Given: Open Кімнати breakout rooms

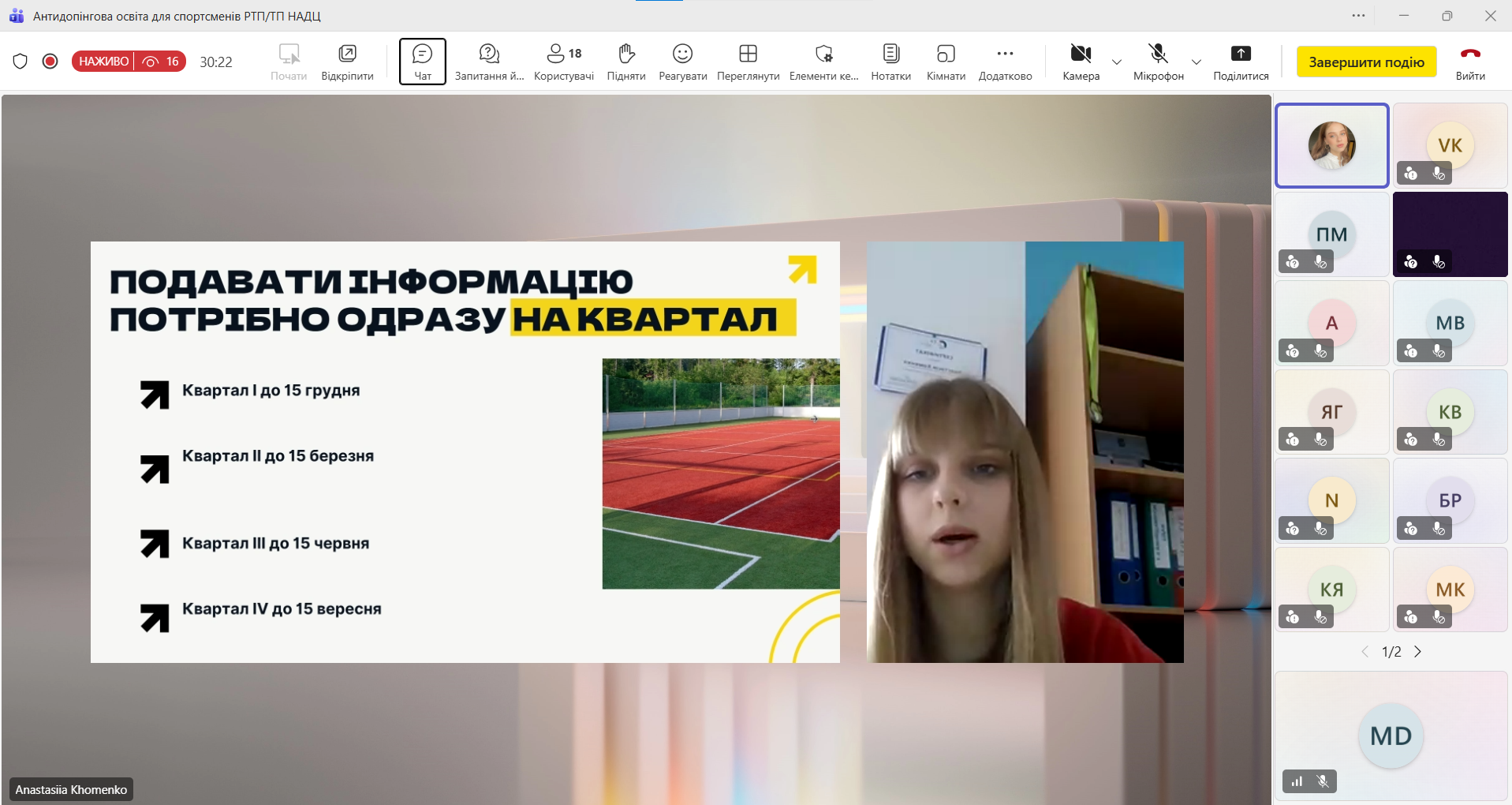Looking at the screenshot, I should [x=946, y=62].
